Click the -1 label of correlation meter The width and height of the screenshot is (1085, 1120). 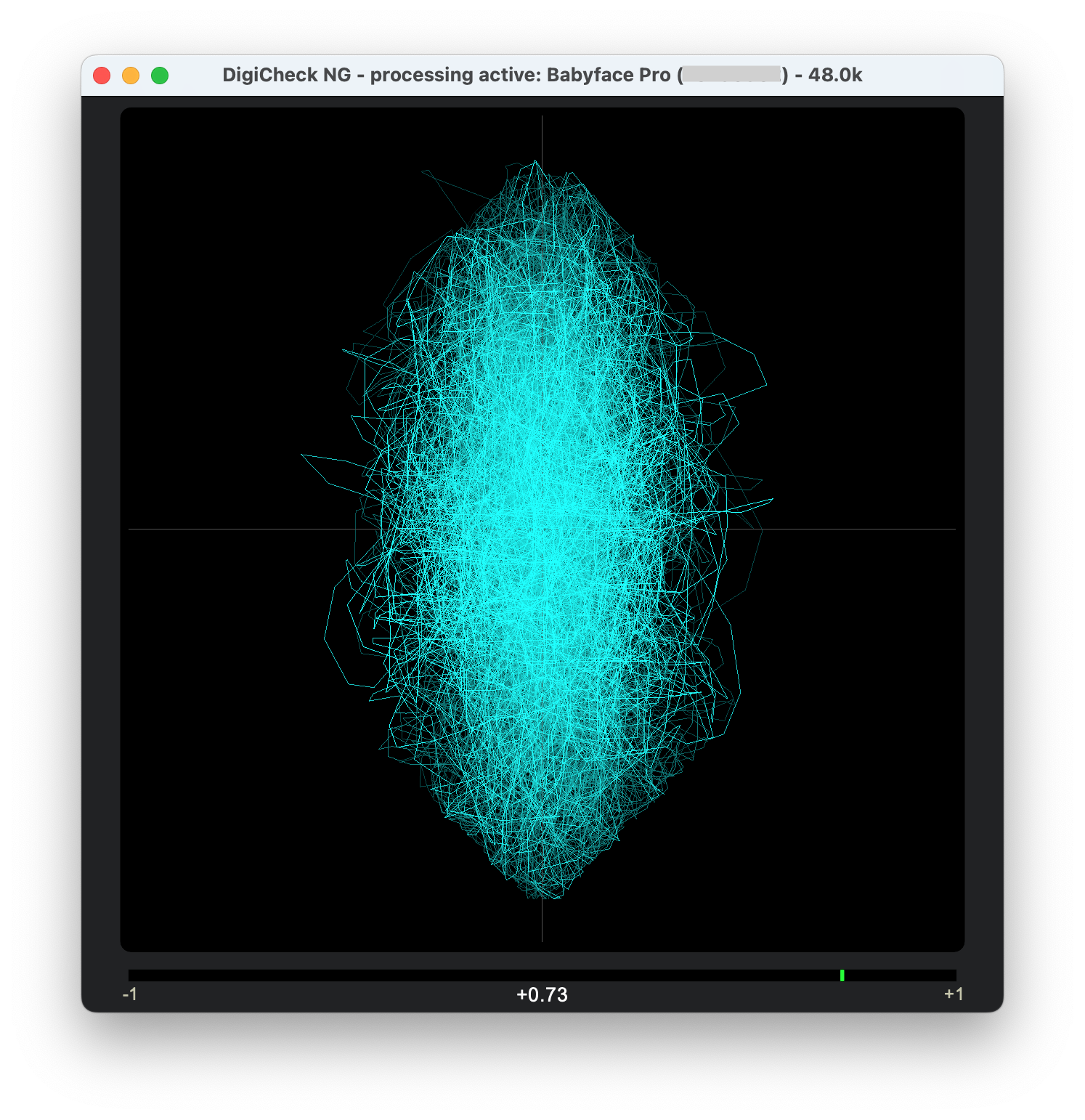pos(130,994)
